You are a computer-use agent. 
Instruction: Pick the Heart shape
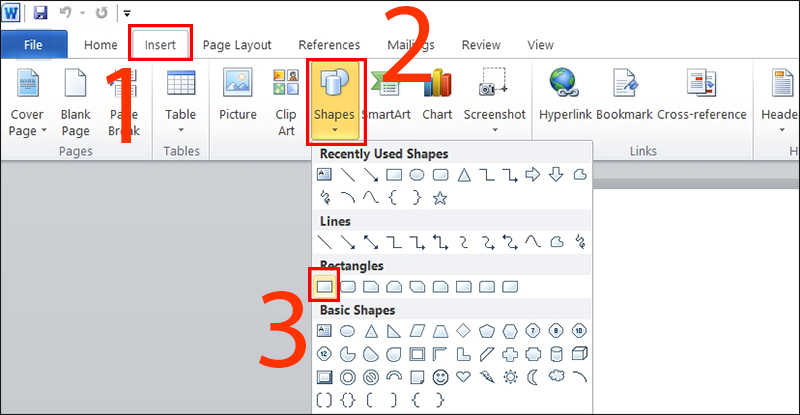click(x=463, y=377)
